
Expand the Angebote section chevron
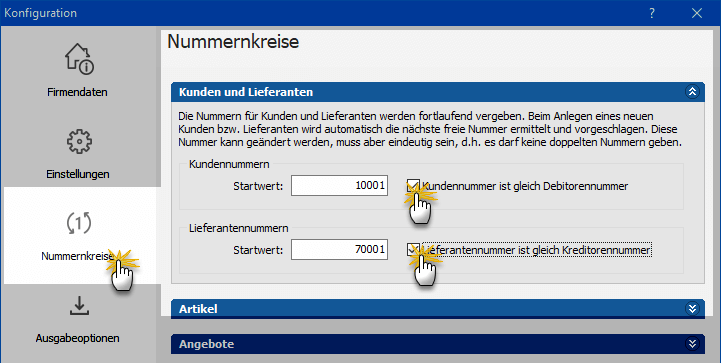coord(692,344)
